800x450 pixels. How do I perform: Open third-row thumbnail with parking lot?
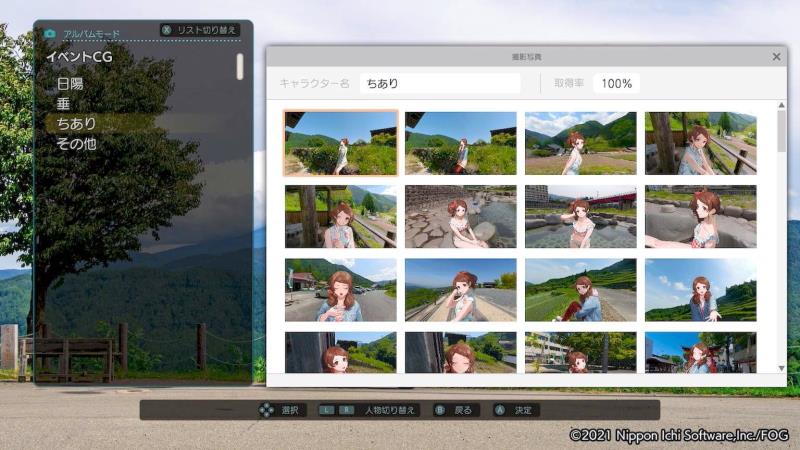point(341,290)
